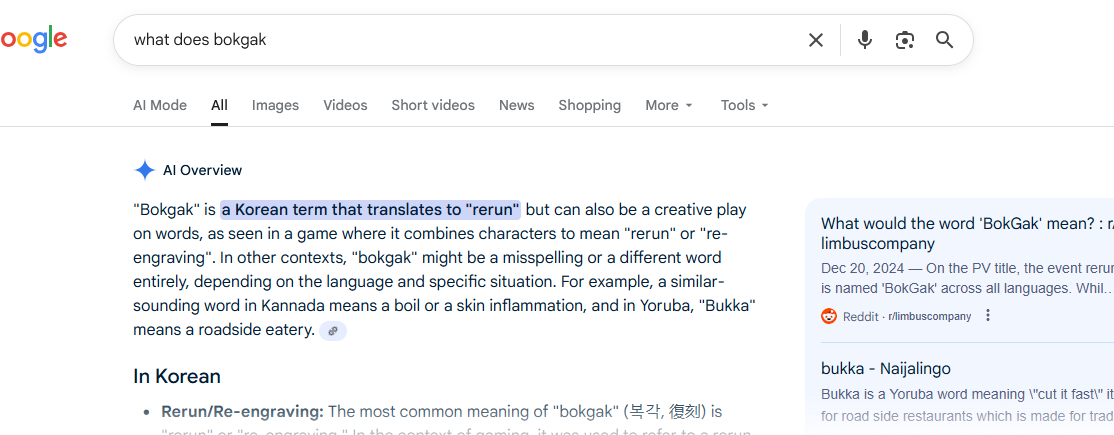Open the Shopping tab
This screenshot has height=435, width=1114.
(589, 105)
